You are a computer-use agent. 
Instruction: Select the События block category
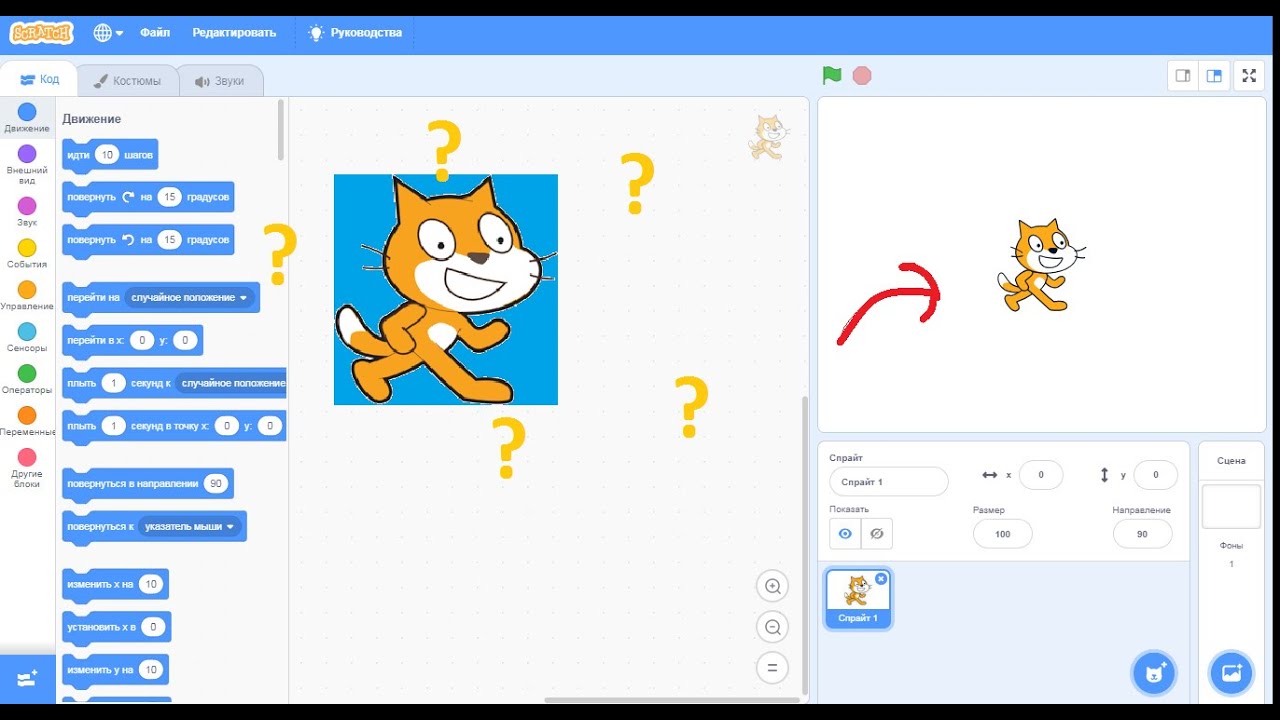(27, 254)
